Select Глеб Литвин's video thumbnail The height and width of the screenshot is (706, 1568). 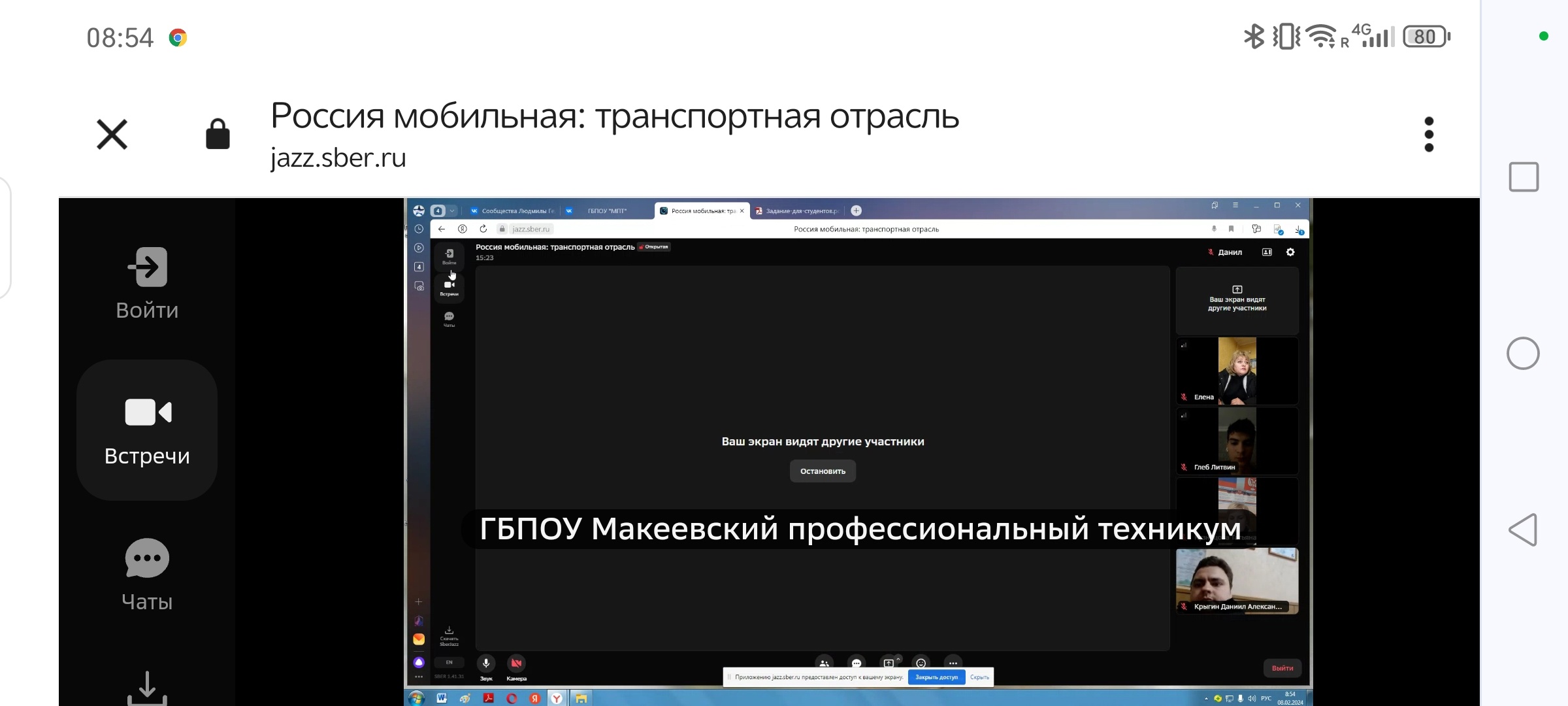click(x=1237, y=441)
